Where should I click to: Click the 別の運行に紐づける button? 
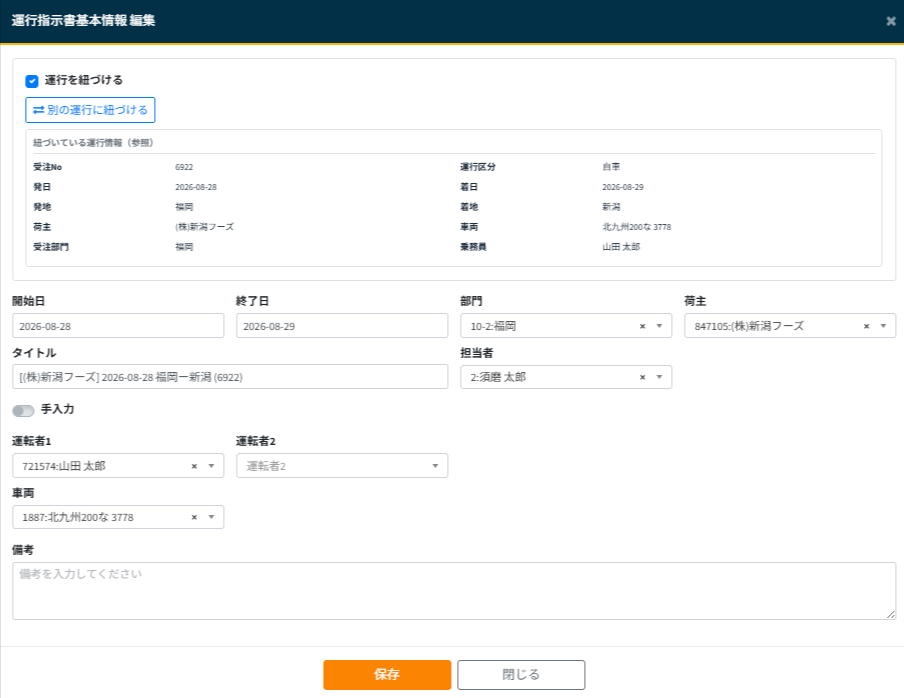tap(90, 110)
